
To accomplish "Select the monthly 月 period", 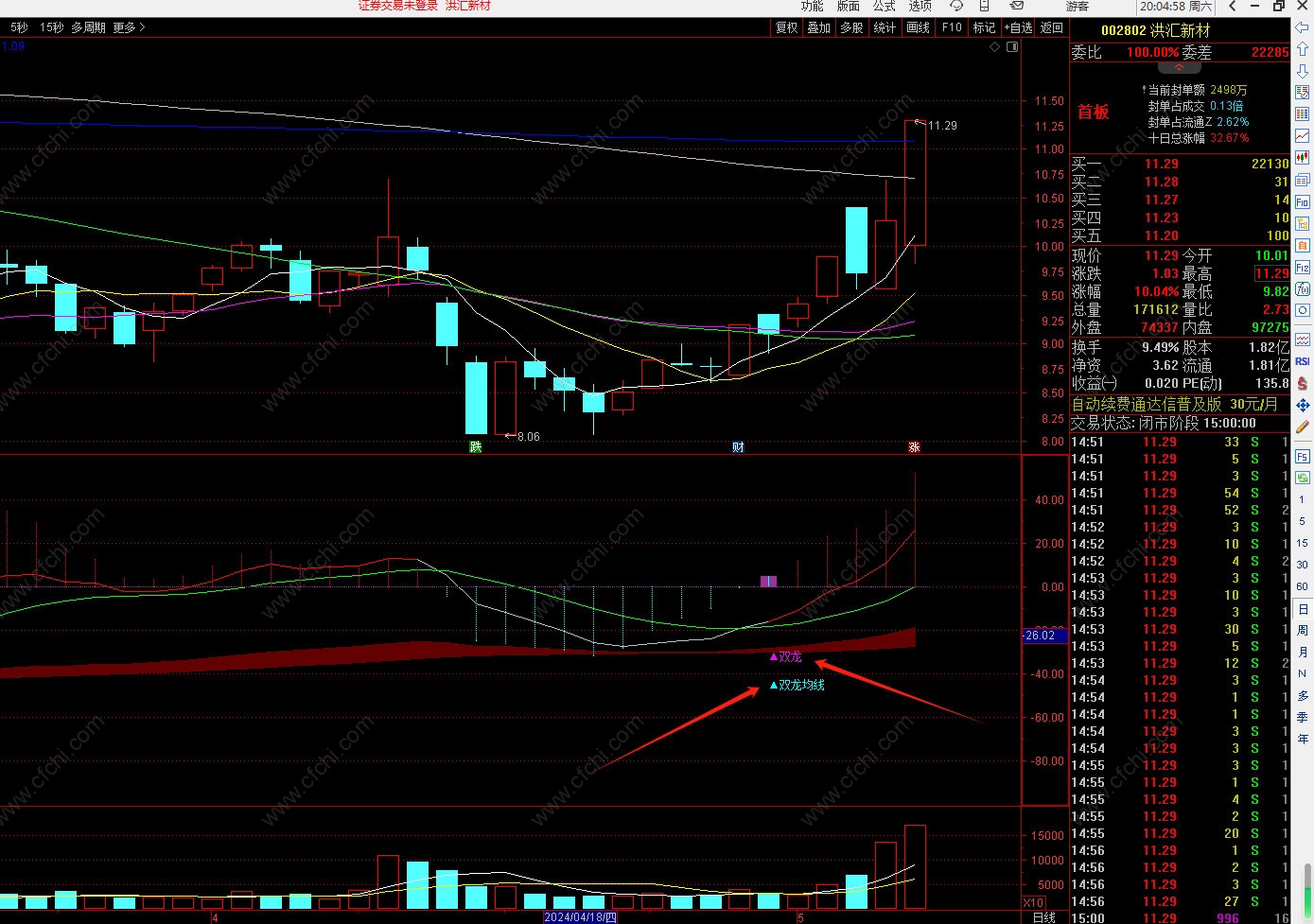I will pos(1303,653).
